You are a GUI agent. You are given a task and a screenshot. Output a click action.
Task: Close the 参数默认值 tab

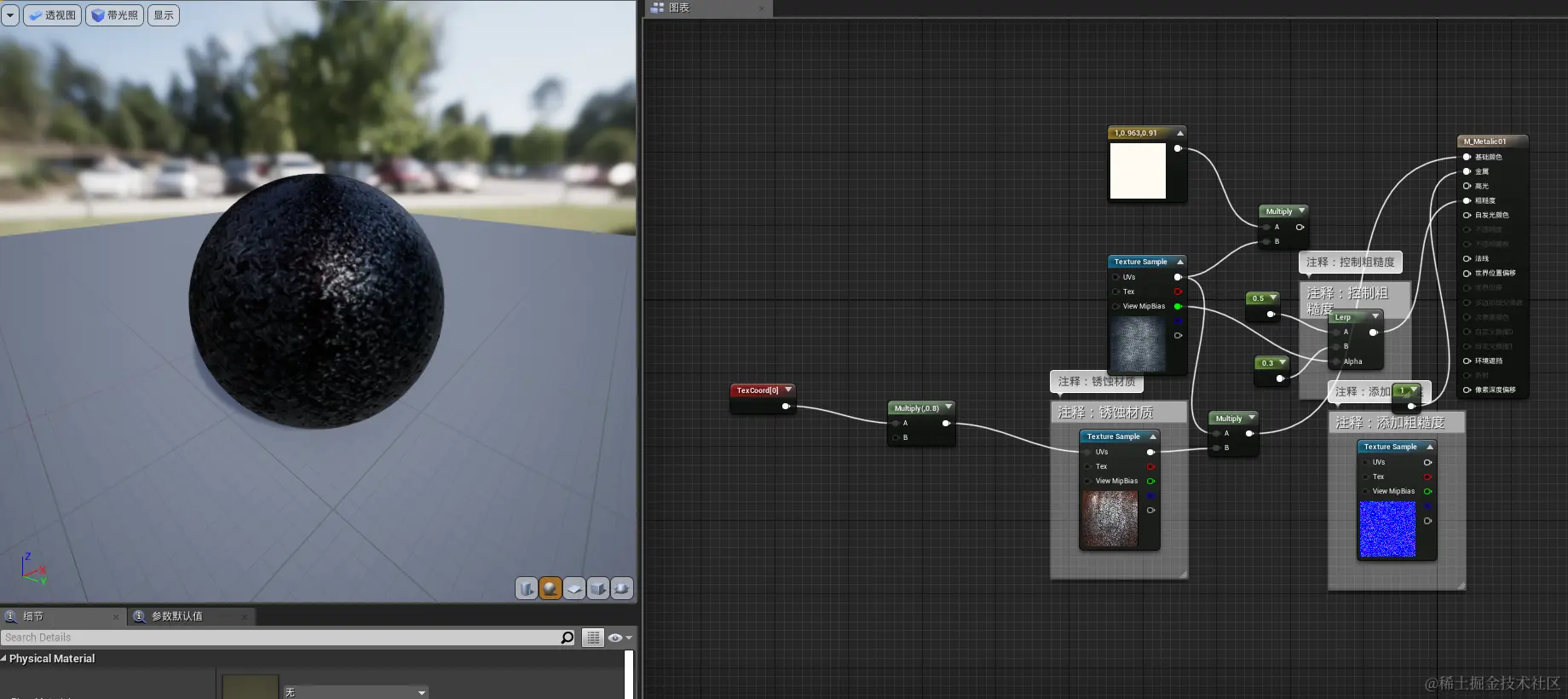pos(245,616)
